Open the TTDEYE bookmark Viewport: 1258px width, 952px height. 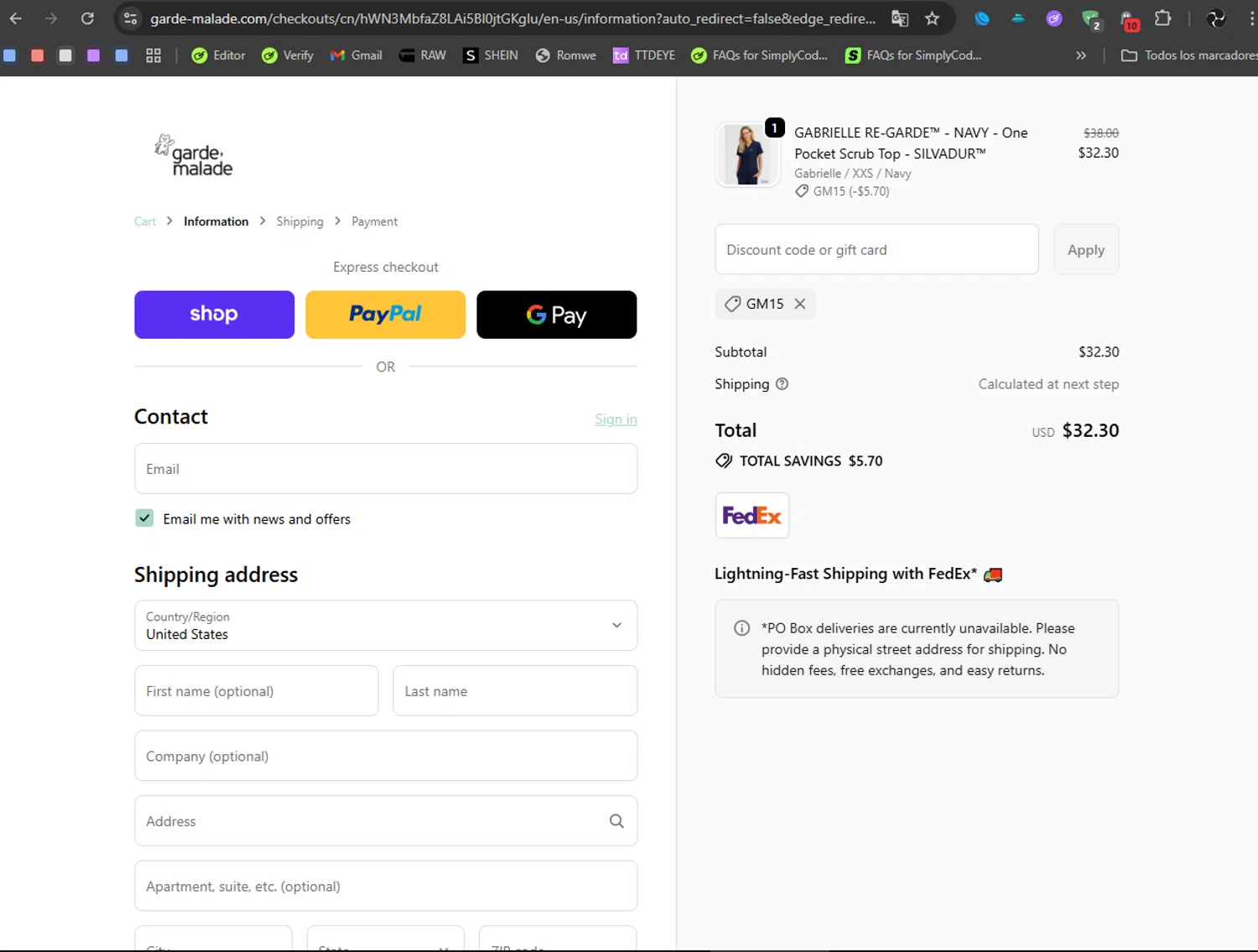pyautogui.click(x=644, y=55)
